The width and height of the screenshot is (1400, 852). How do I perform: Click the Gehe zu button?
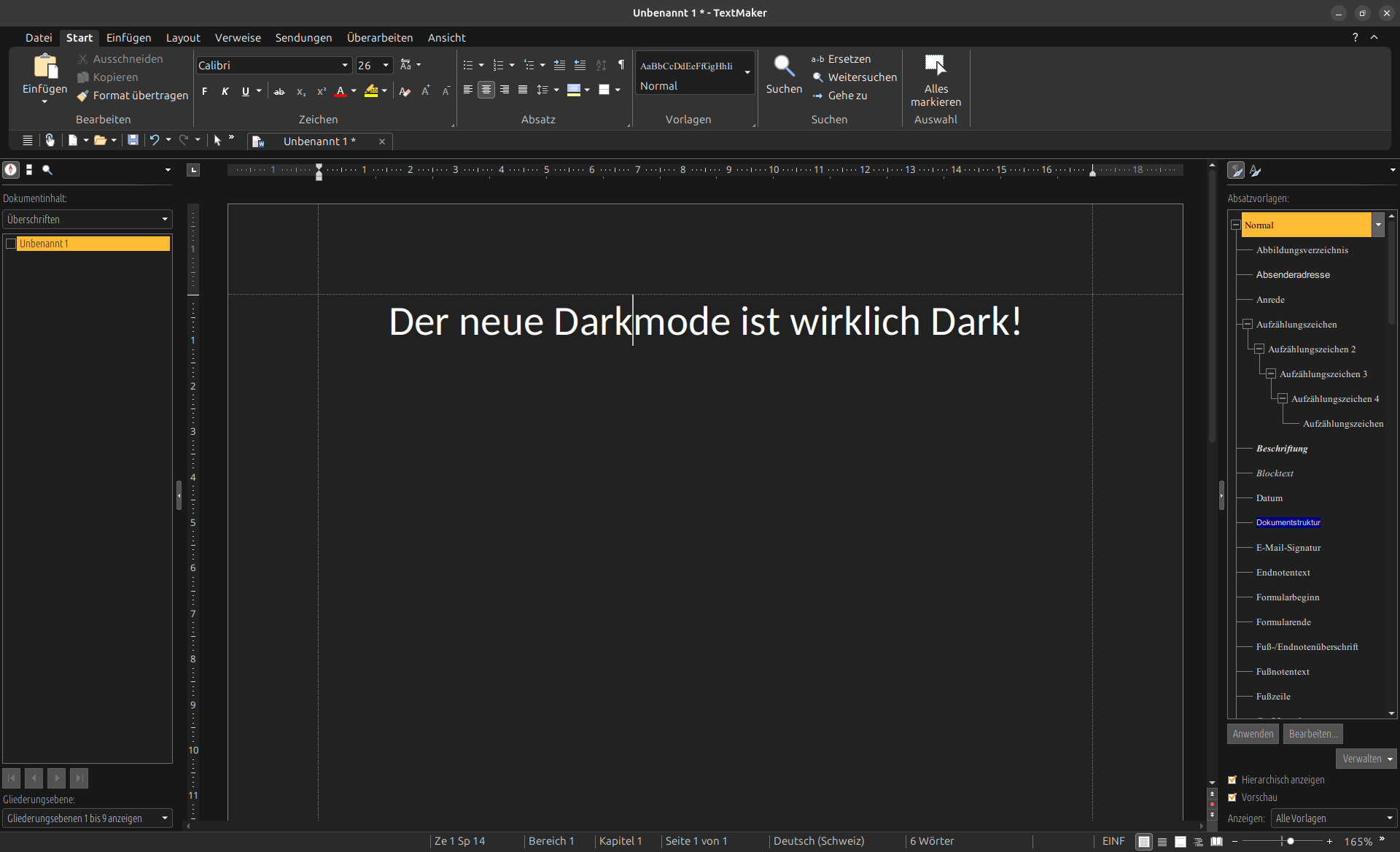point(839,96)
